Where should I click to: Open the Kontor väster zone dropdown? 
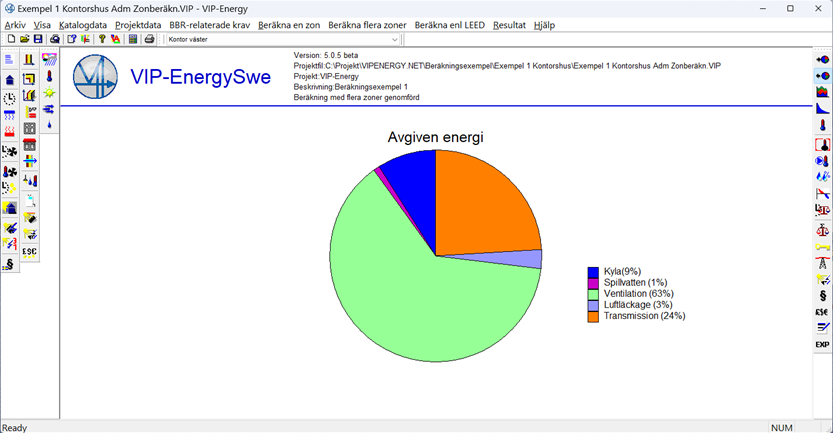pyautogui.click(x=394, y=39)
